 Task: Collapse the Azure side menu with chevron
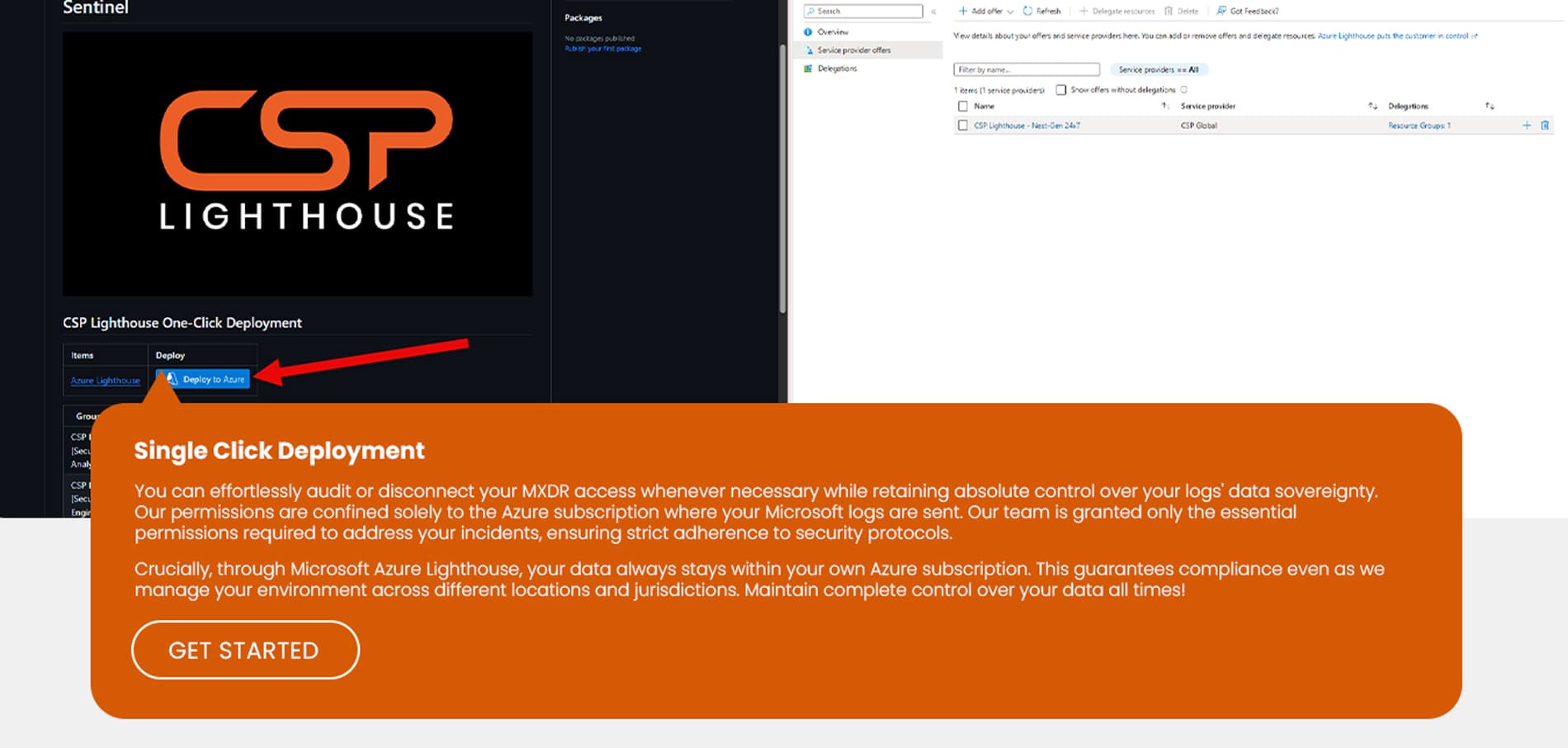pyautogui.click(x=933, y=12)
